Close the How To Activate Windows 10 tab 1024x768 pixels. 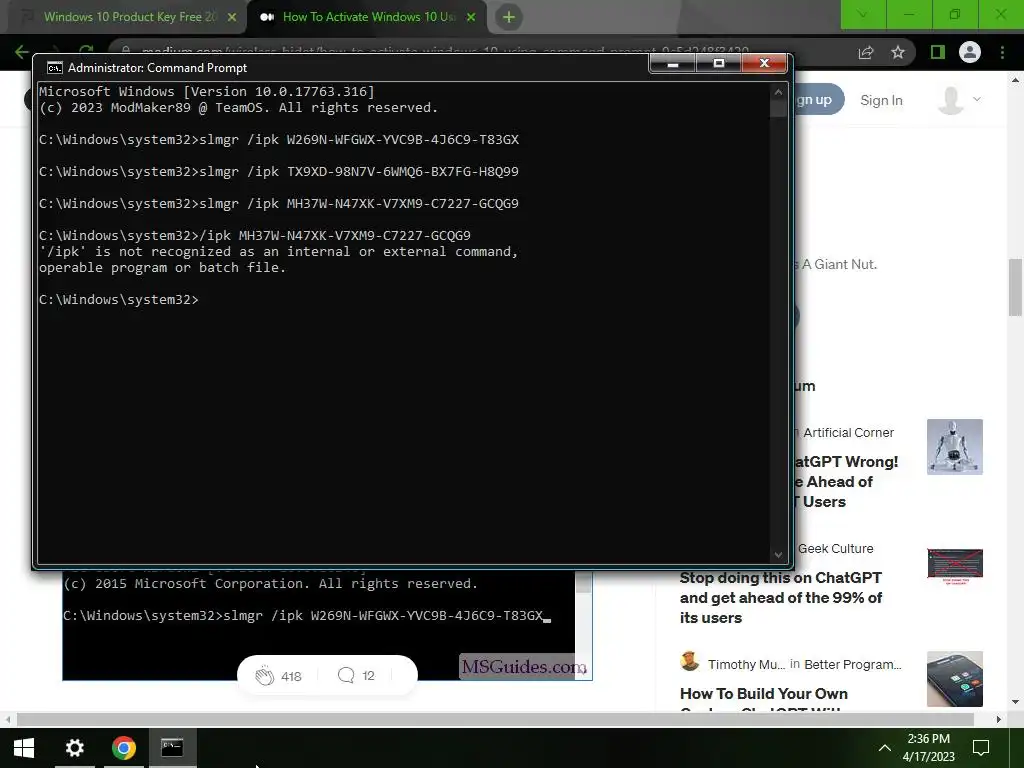pos(471,17)
